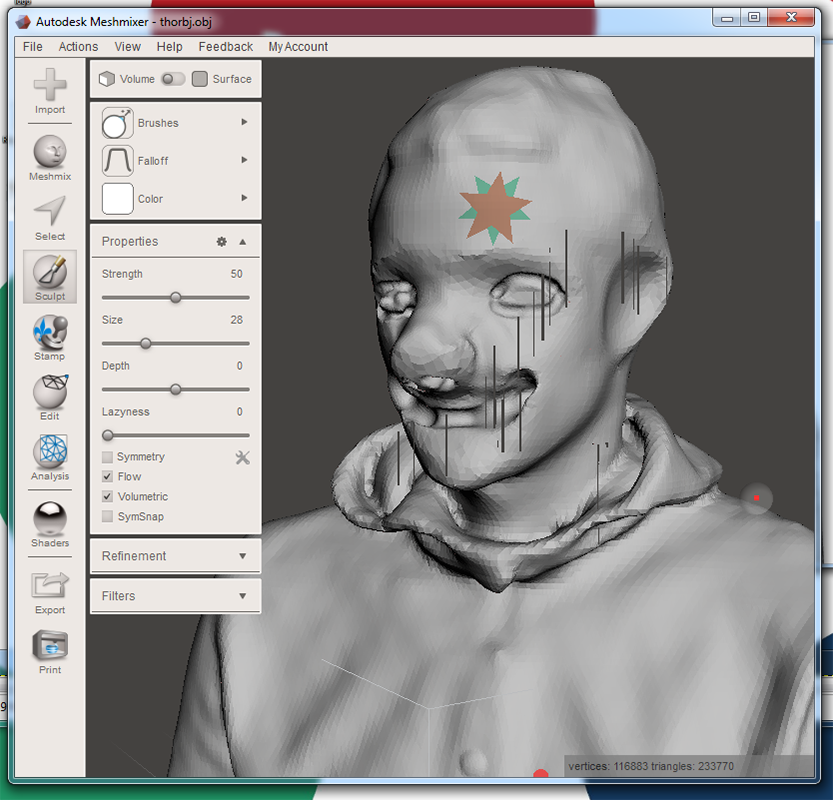Image resolution: width=833 pixels, height=800 pixels.
Task: Click the Color label
Action: (x=150, y=199)
